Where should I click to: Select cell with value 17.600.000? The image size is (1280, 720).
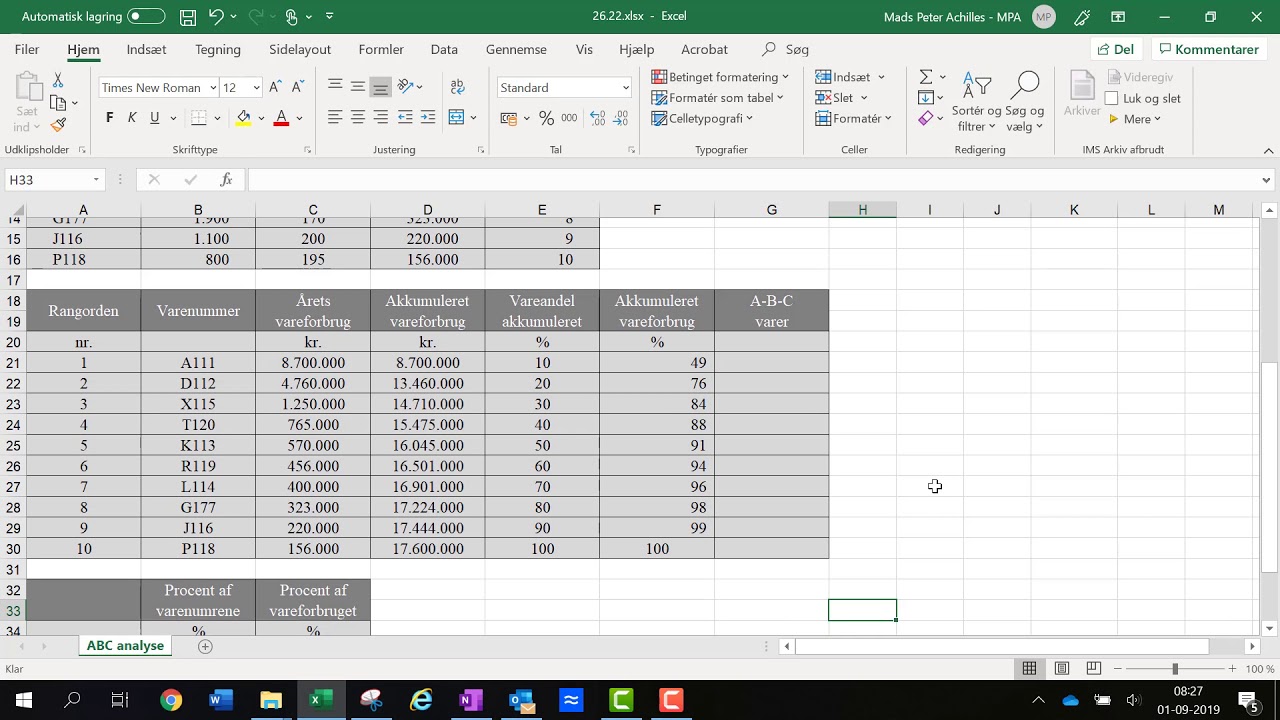tap(427, 549)
